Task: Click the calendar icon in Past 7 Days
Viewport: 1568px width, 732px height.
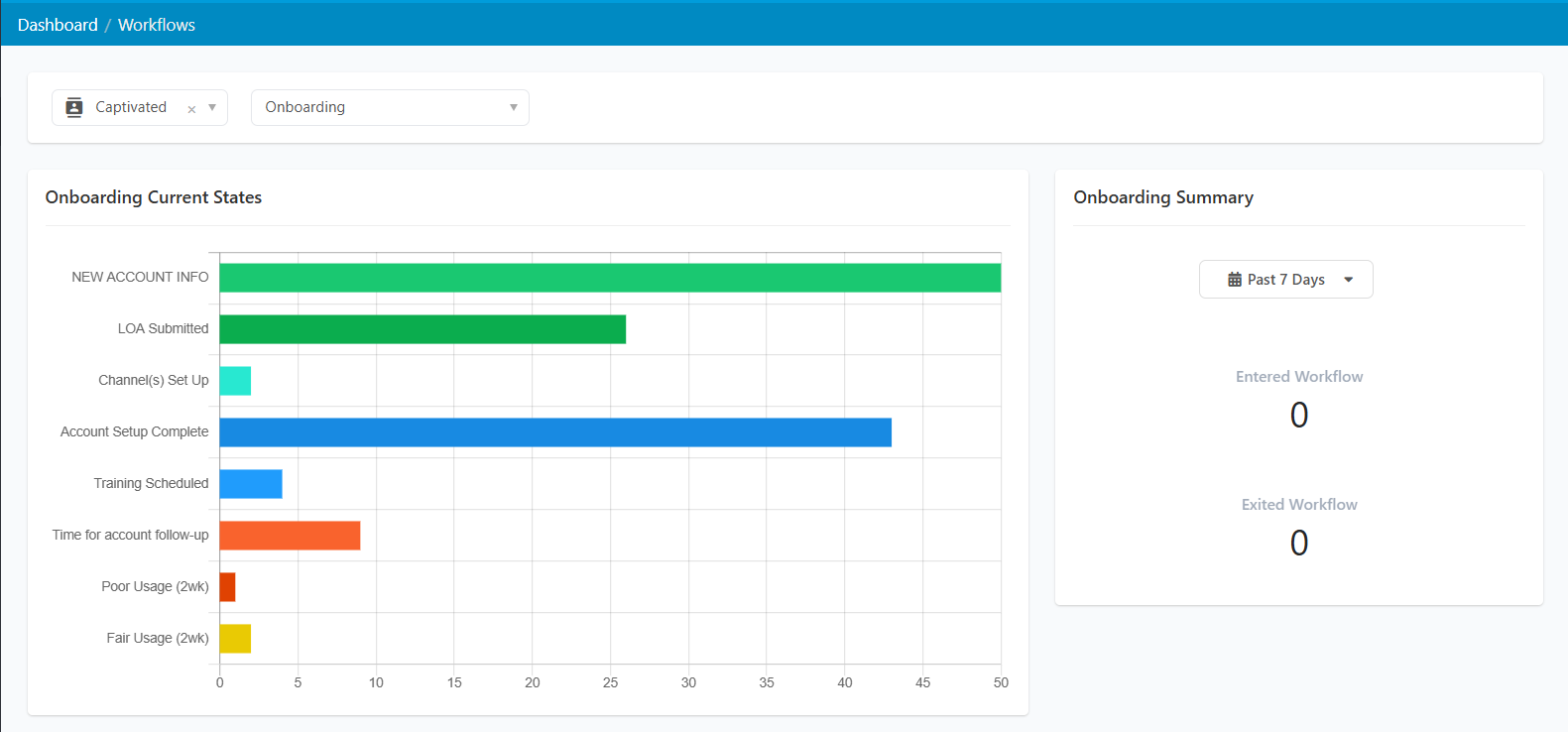Action: [1235, 280]
